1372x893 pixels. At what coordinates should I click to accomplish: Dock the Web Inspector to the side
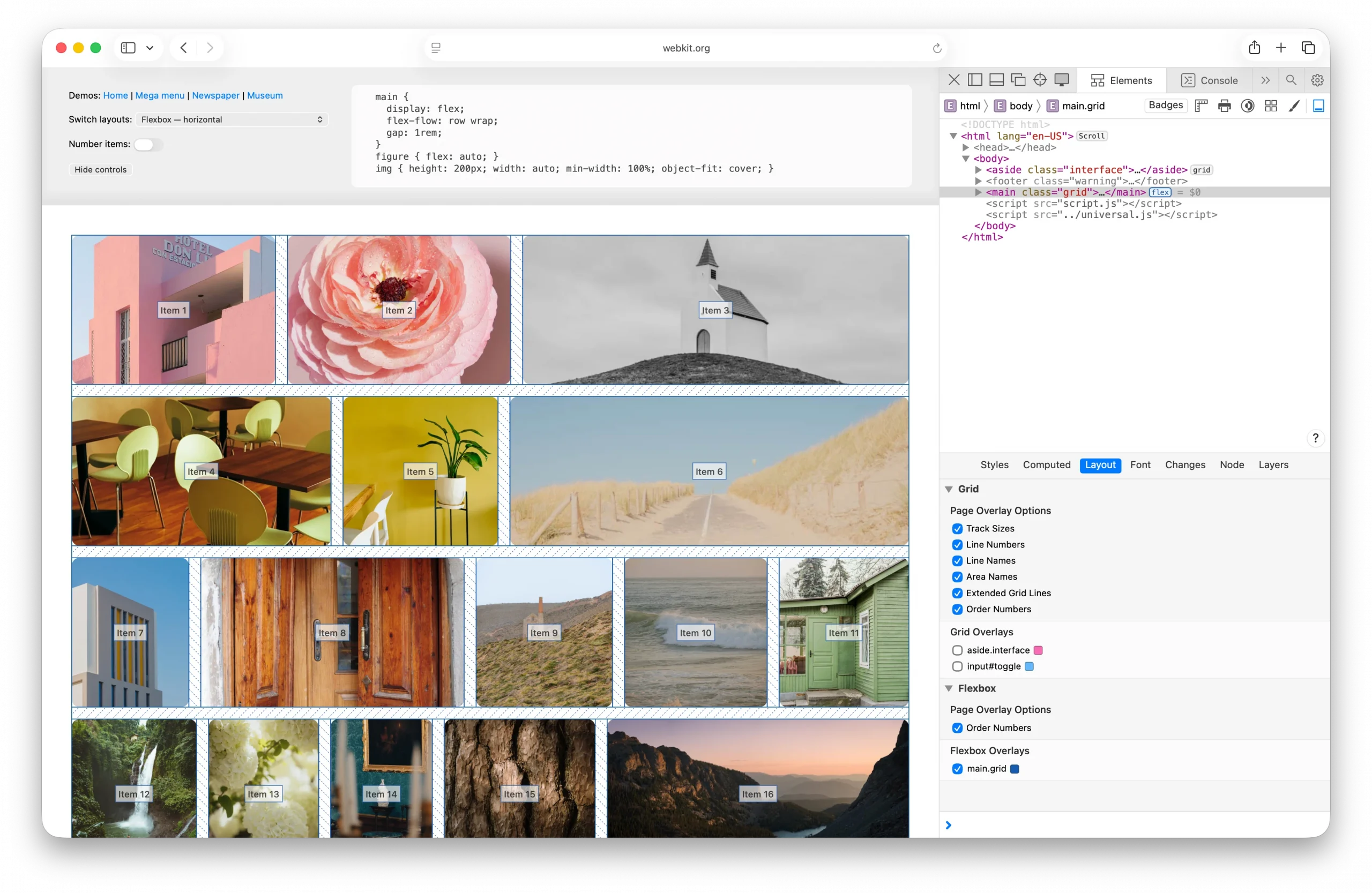(x=974, y=80)
